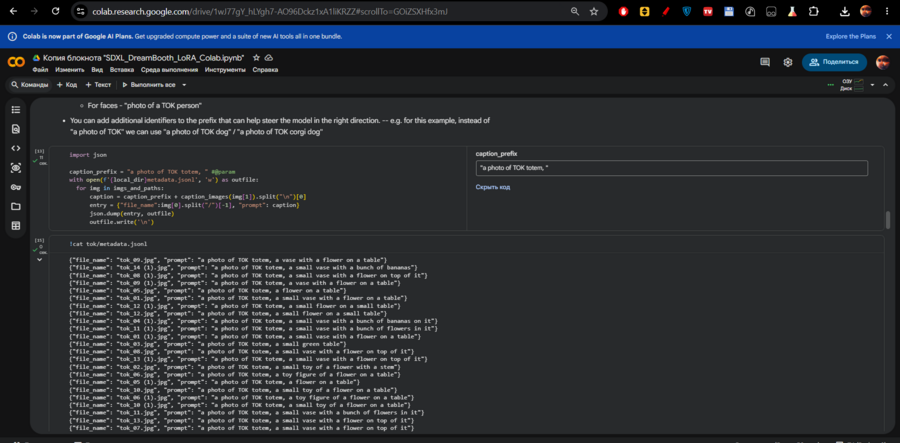
Task: Collapse output of the cat metadata cell
Action: pos(39,260)
